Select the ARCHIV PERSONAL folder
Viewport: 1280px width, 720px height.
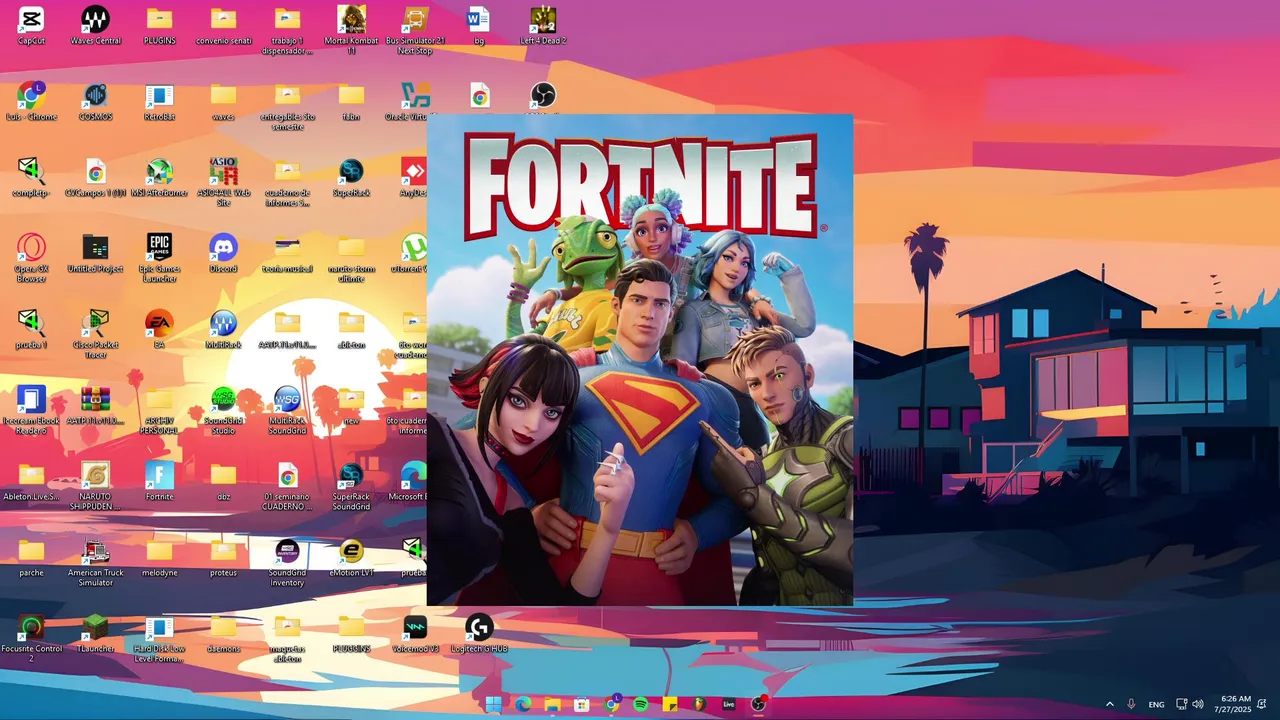click(x=159, y=410)
